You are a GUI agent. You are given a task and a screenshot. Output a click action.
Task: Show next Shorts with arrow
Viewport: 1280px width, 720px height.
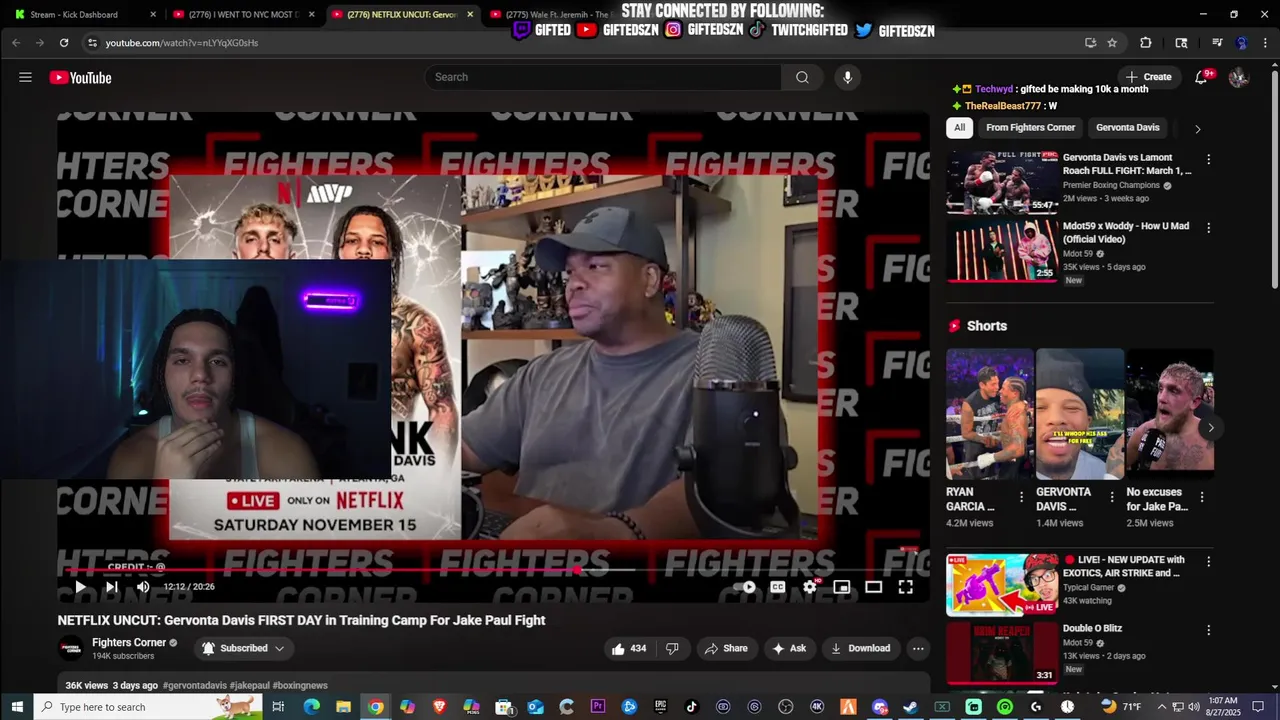click(x=1210, y=428)
